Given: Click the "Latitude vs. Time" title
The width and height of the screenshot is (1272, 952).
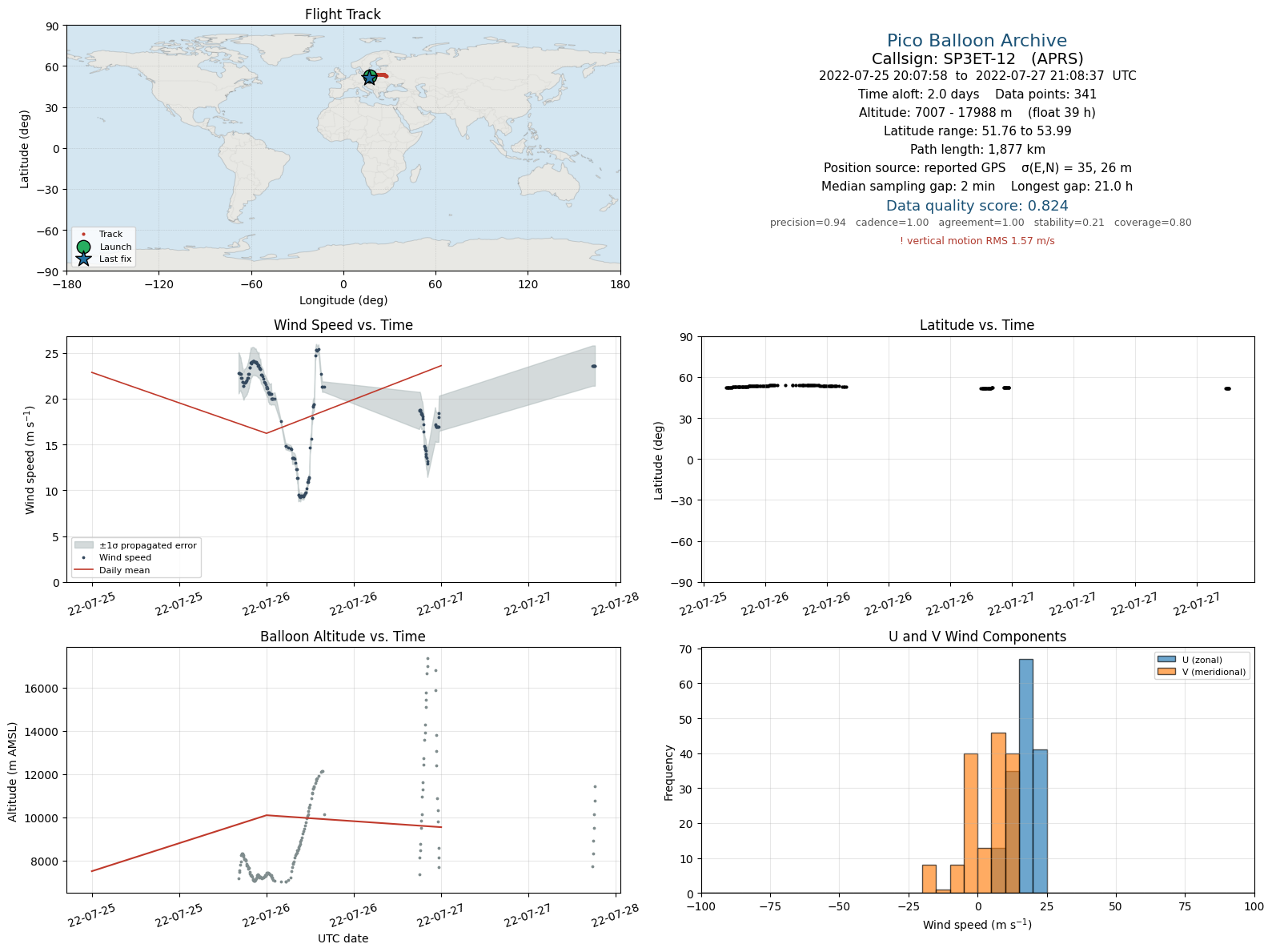Looking at the screenshot, I should (977, 325).
